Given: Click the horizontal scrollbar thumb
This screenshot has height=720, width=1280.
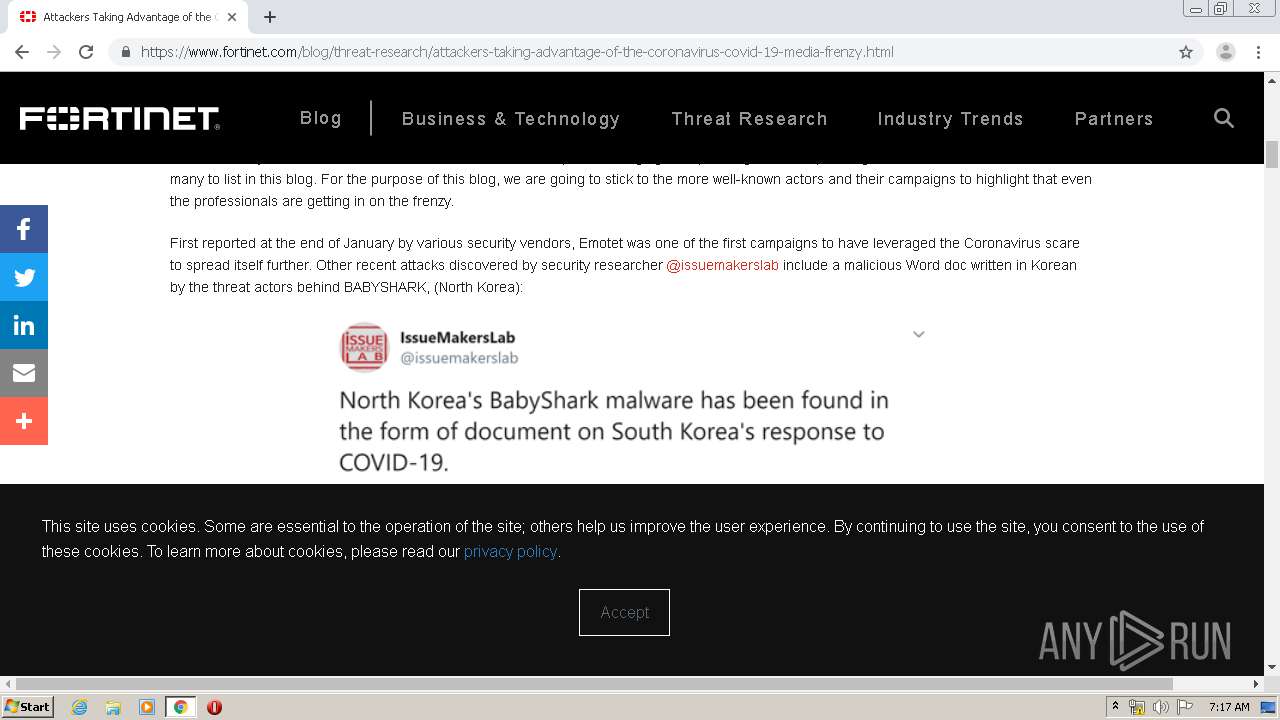Looking at the screenshot, I should click(593, 684).
